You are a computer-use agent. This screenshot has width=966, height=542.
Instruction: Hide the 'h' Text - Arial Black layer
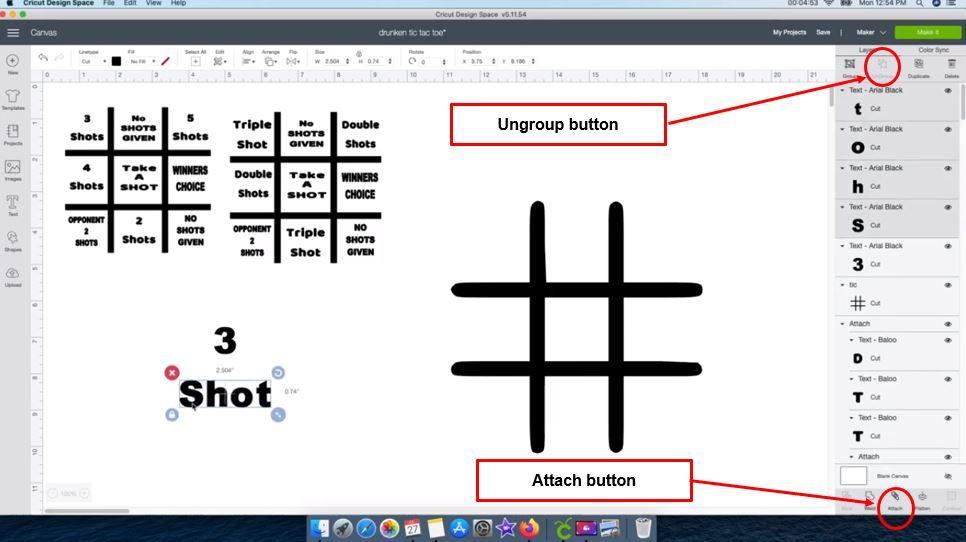coord(948,168)
